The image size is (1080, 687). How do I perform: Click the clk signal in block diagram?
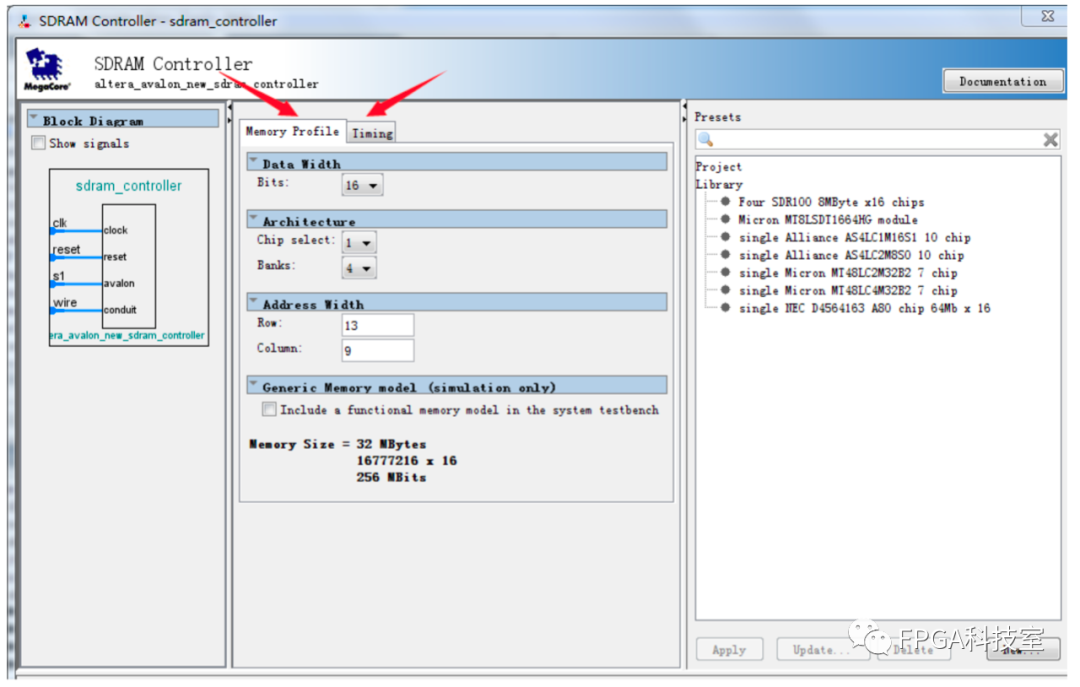pyautogui.click(x=60, y=223)
